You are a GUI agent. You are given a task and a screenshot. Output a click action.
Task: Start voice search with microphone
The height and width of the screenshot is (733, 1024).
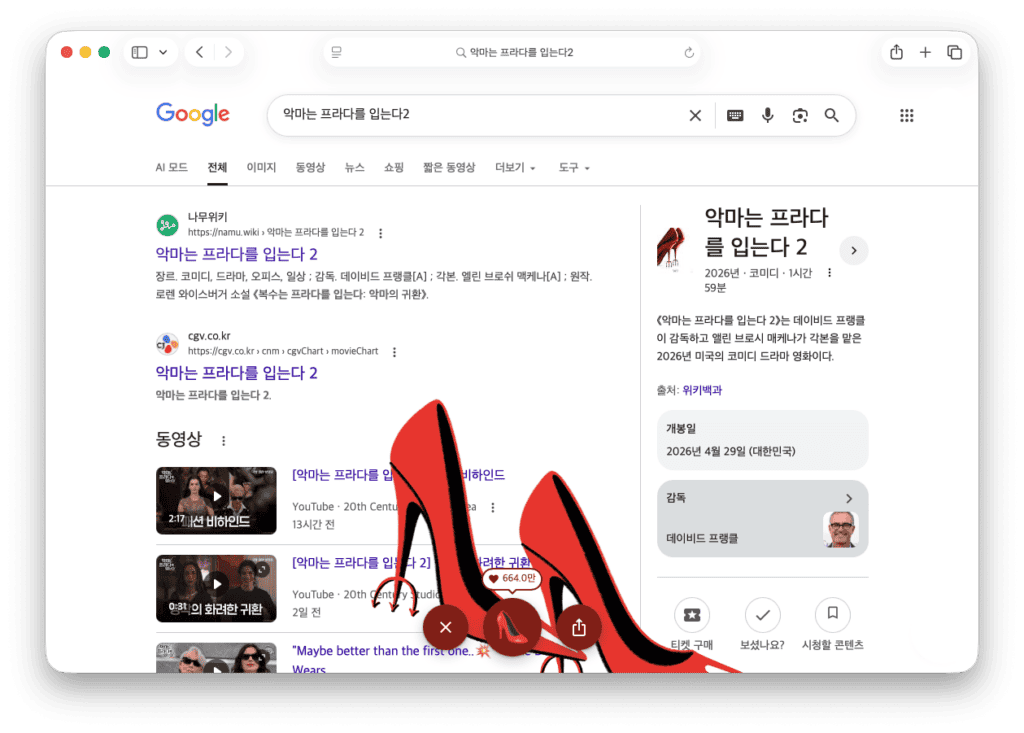coord(768,116)
